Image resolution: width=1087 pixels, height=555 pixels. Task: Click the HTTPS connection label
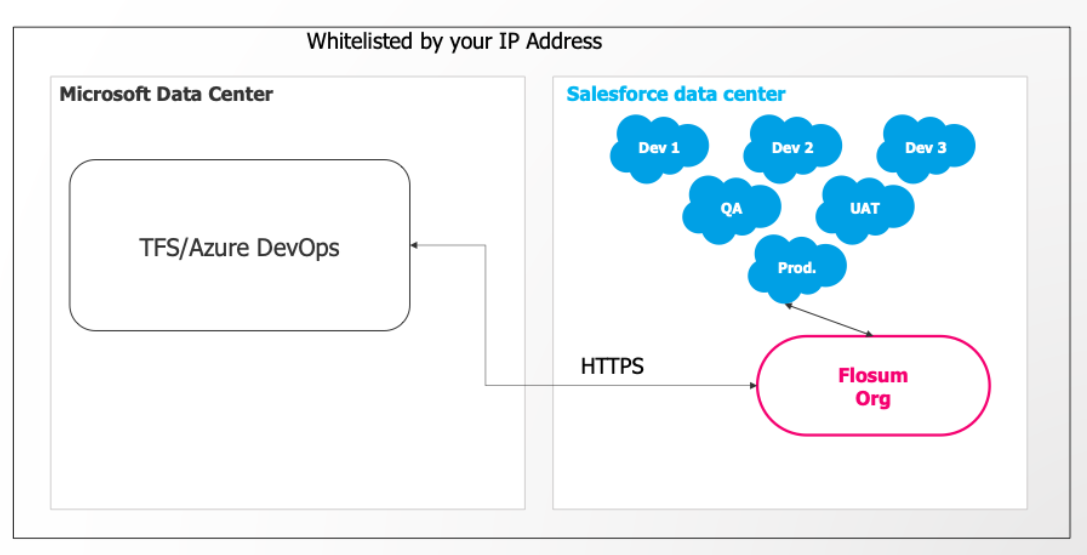click(612, 366)
